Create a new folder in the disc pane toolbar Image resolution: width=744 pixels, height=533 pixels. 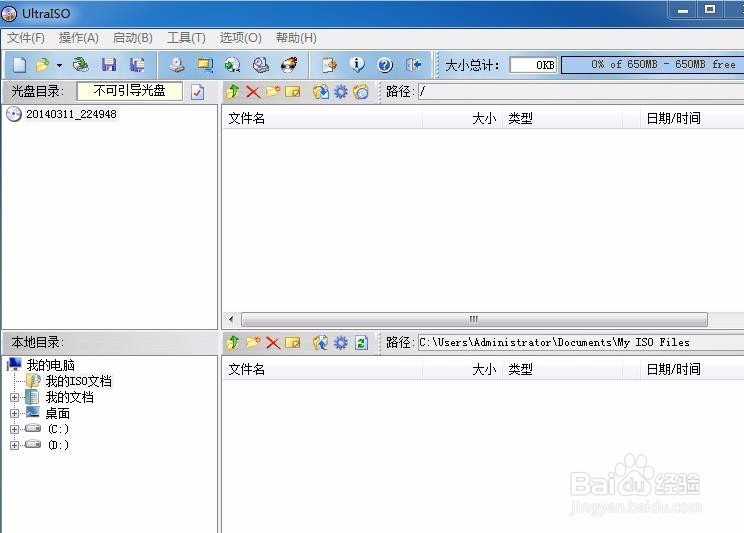click(273, 92)
